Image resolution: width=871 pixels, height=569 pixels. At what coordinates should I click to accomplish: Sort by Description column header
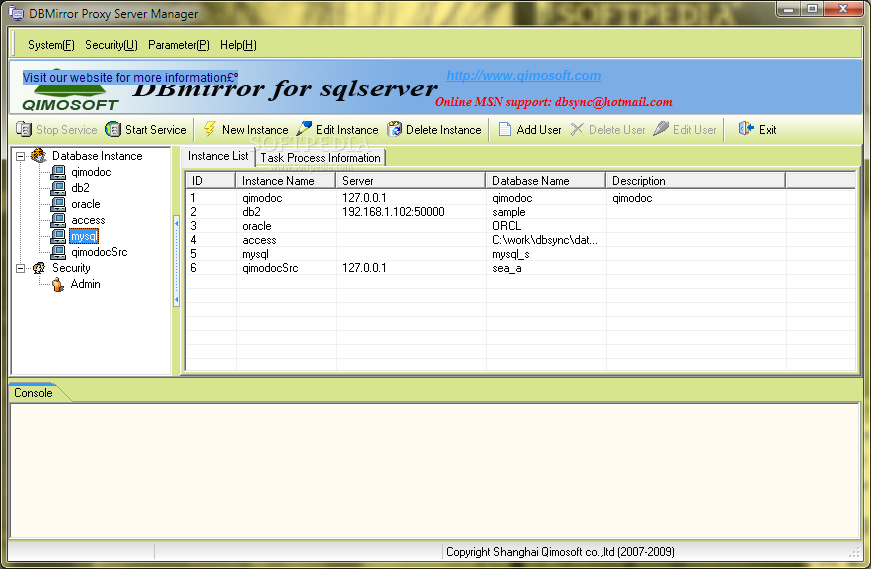click(695, 181)
